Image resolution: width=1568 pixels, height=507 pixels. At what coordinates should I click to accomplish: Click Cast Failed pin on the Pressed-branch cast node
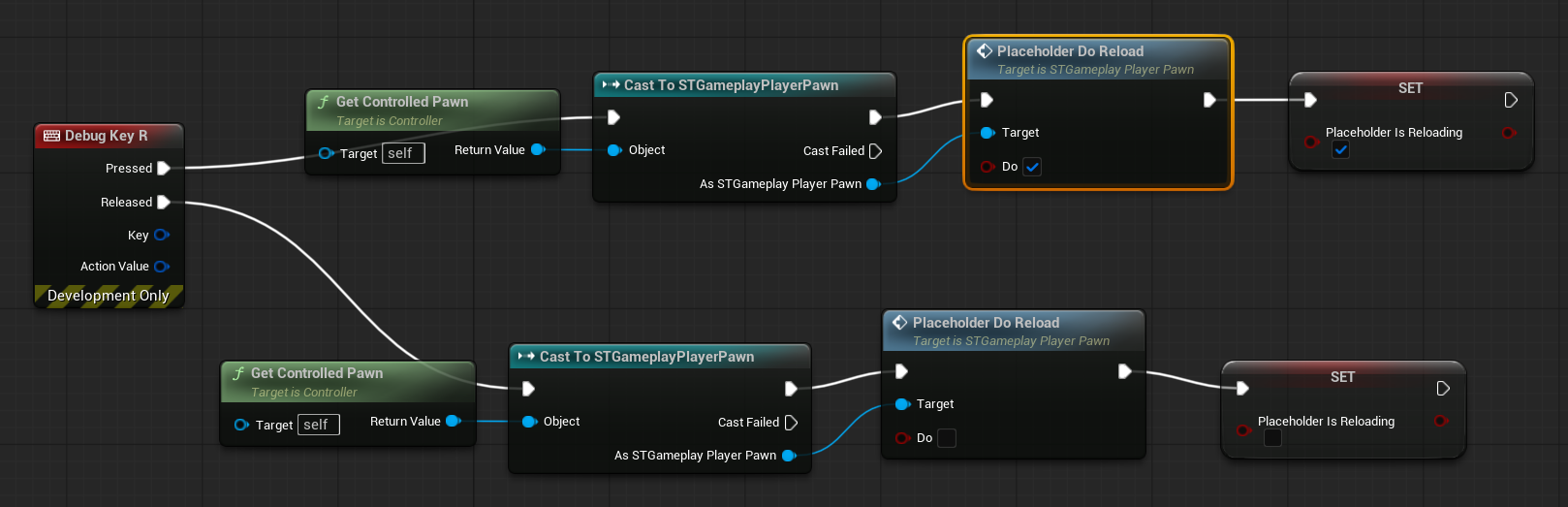click(875, 151)
